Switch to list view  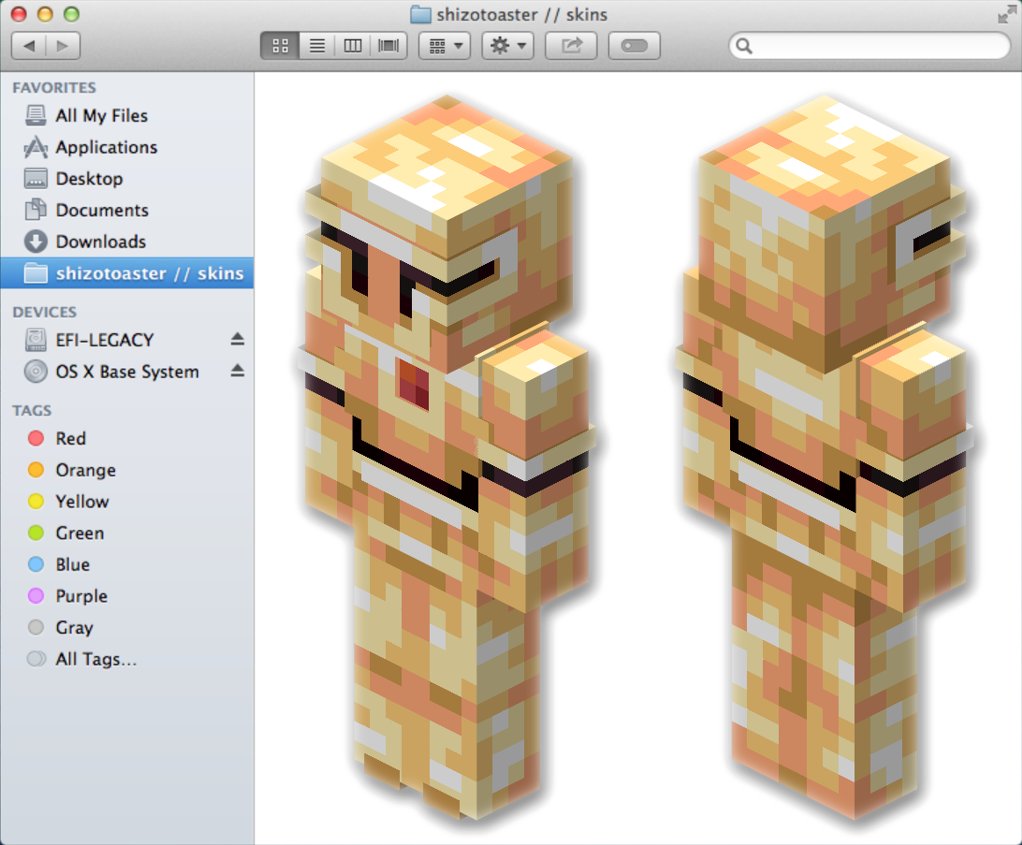click(x=317, y=46)
